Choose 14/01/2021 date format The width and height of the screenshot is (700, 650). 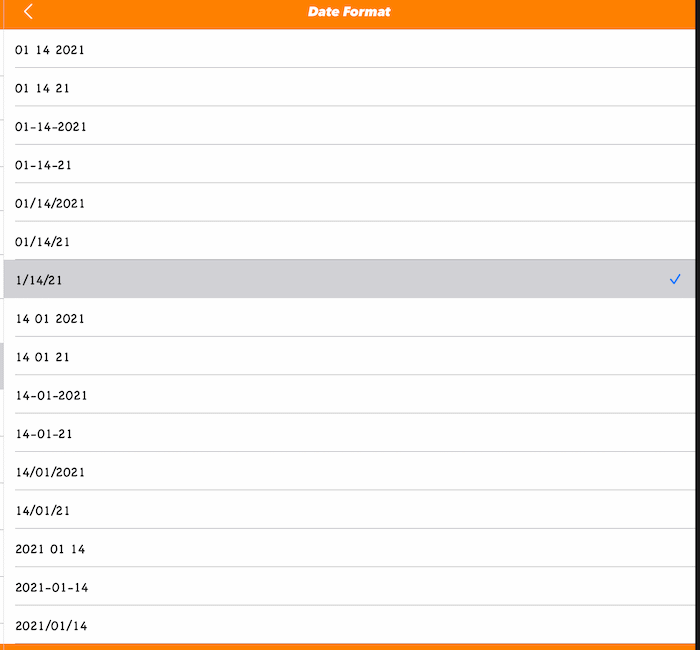click(x=349, y=471)
